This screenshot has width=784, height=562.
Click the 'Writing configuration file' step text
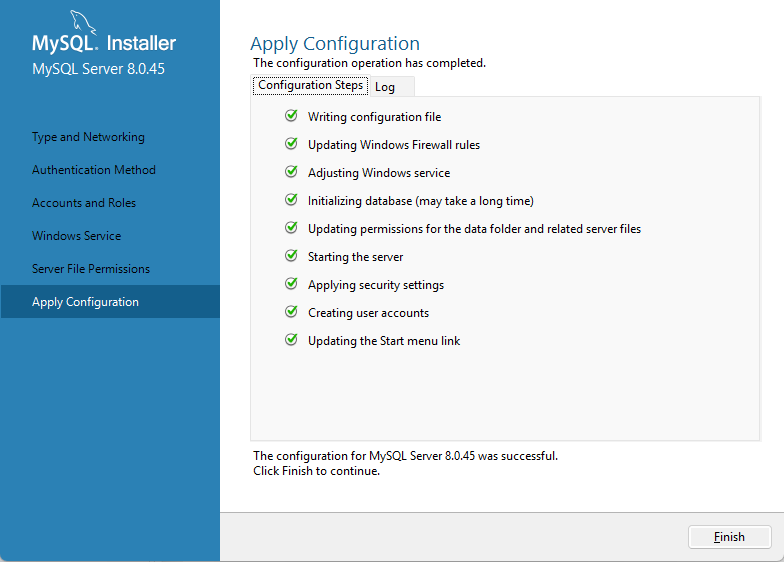tap(374, 117)
